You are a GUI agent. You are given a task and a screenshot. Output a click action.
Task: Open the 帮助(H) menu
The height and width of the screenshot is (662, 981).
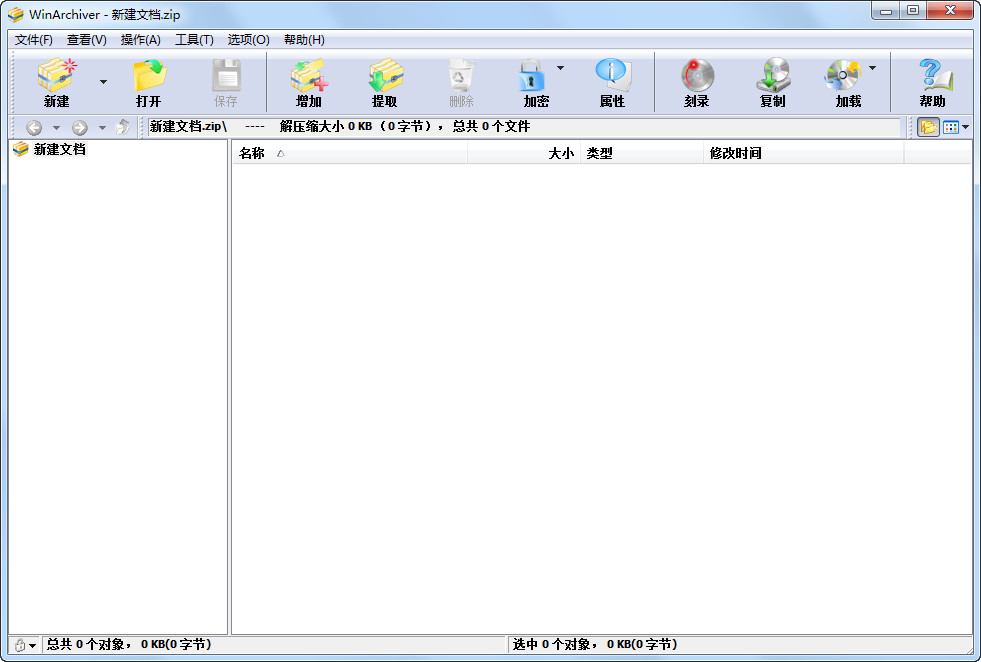click(x=304, y=40)
